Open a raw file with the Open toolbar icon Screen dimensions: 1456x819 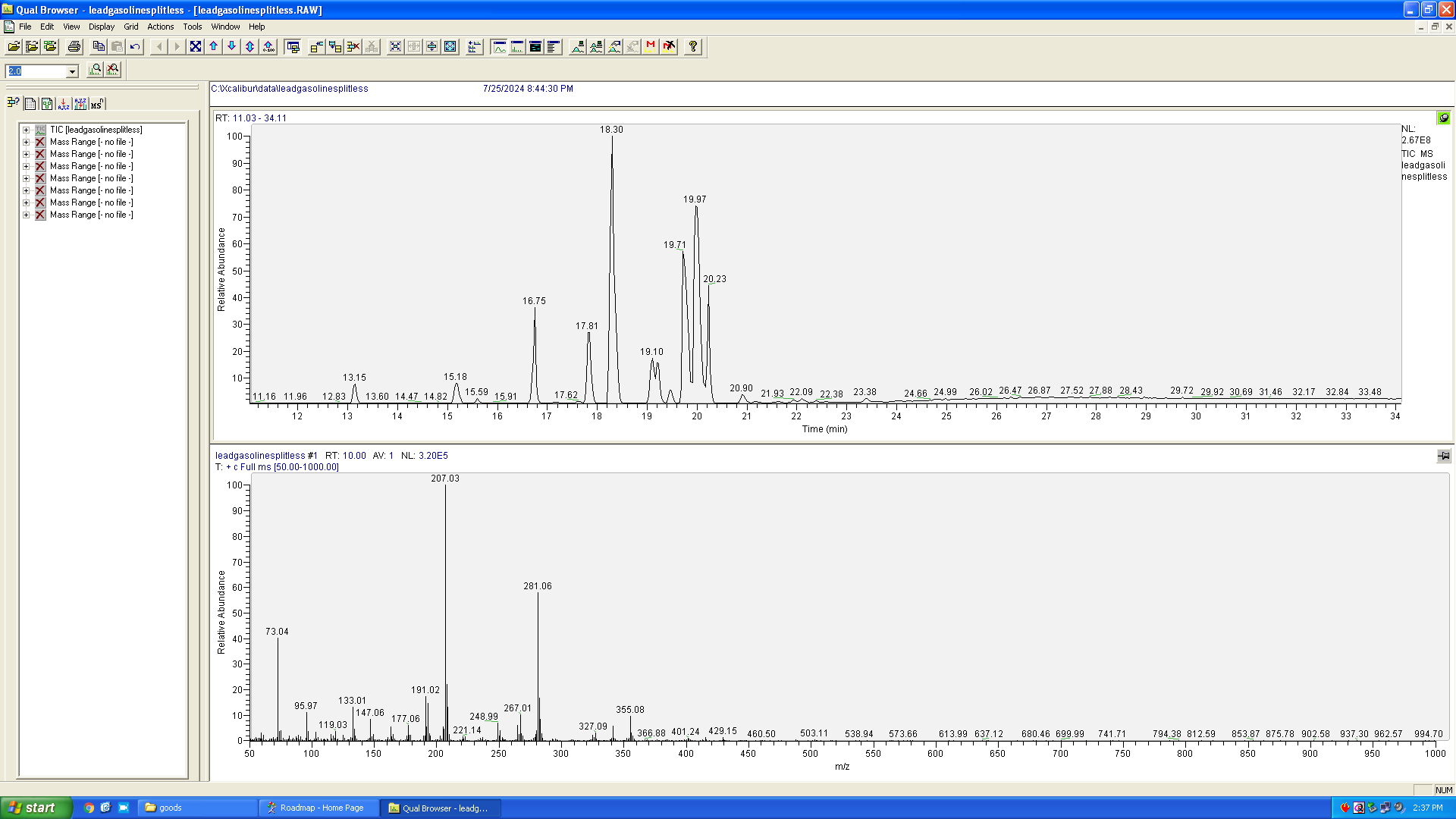(14, 47)
